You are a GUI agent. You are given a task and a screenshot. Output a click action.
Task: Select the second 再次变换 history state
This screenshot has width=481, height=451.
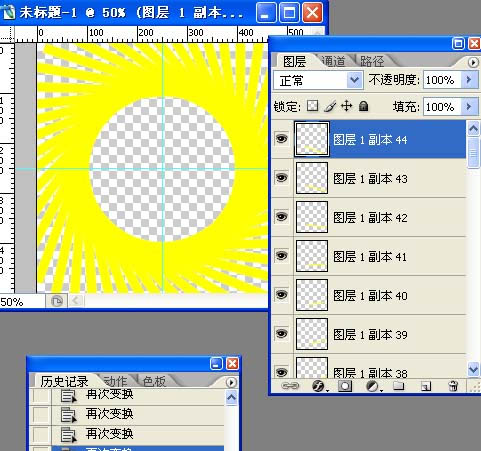click(x=127, y=415)
